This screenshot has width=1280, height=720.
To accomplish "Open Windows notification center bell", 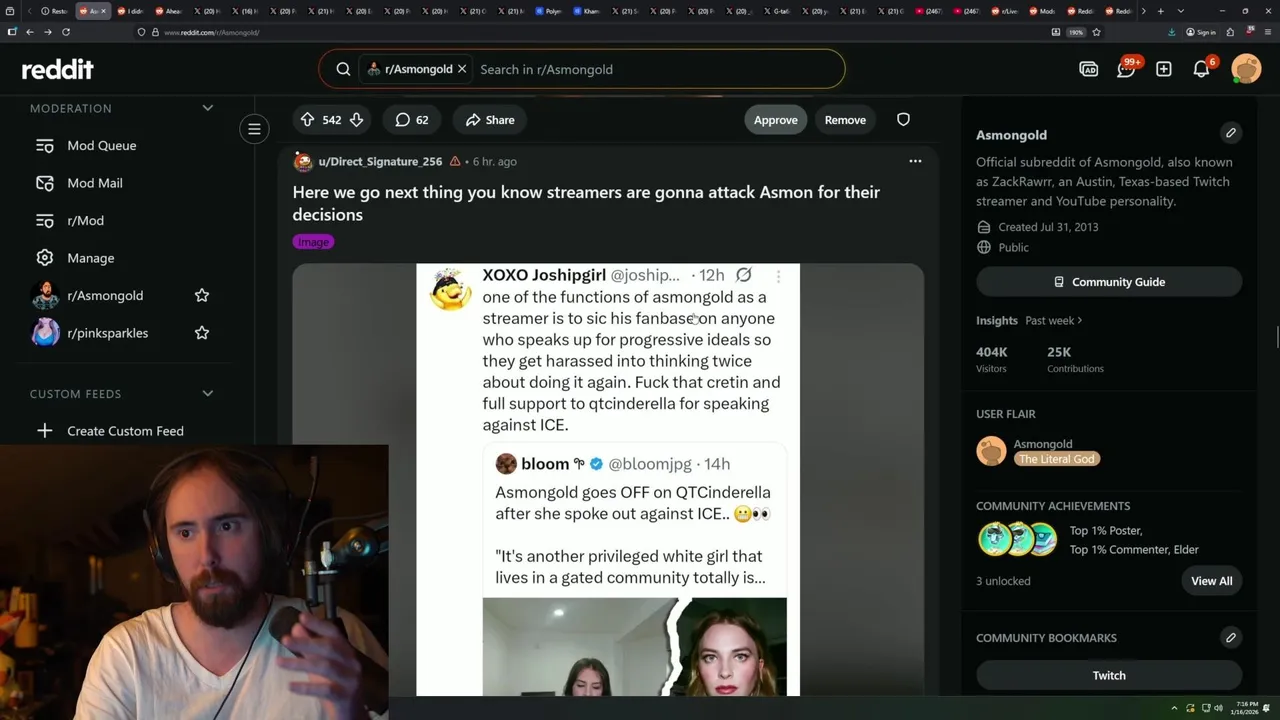I will (1266, 708).
